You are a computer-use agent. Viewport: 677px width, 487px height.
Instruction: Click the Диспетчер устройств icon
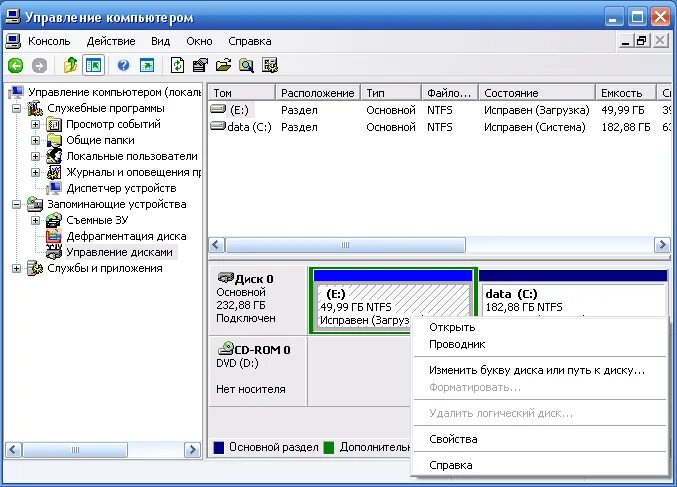tap(54, 188)
